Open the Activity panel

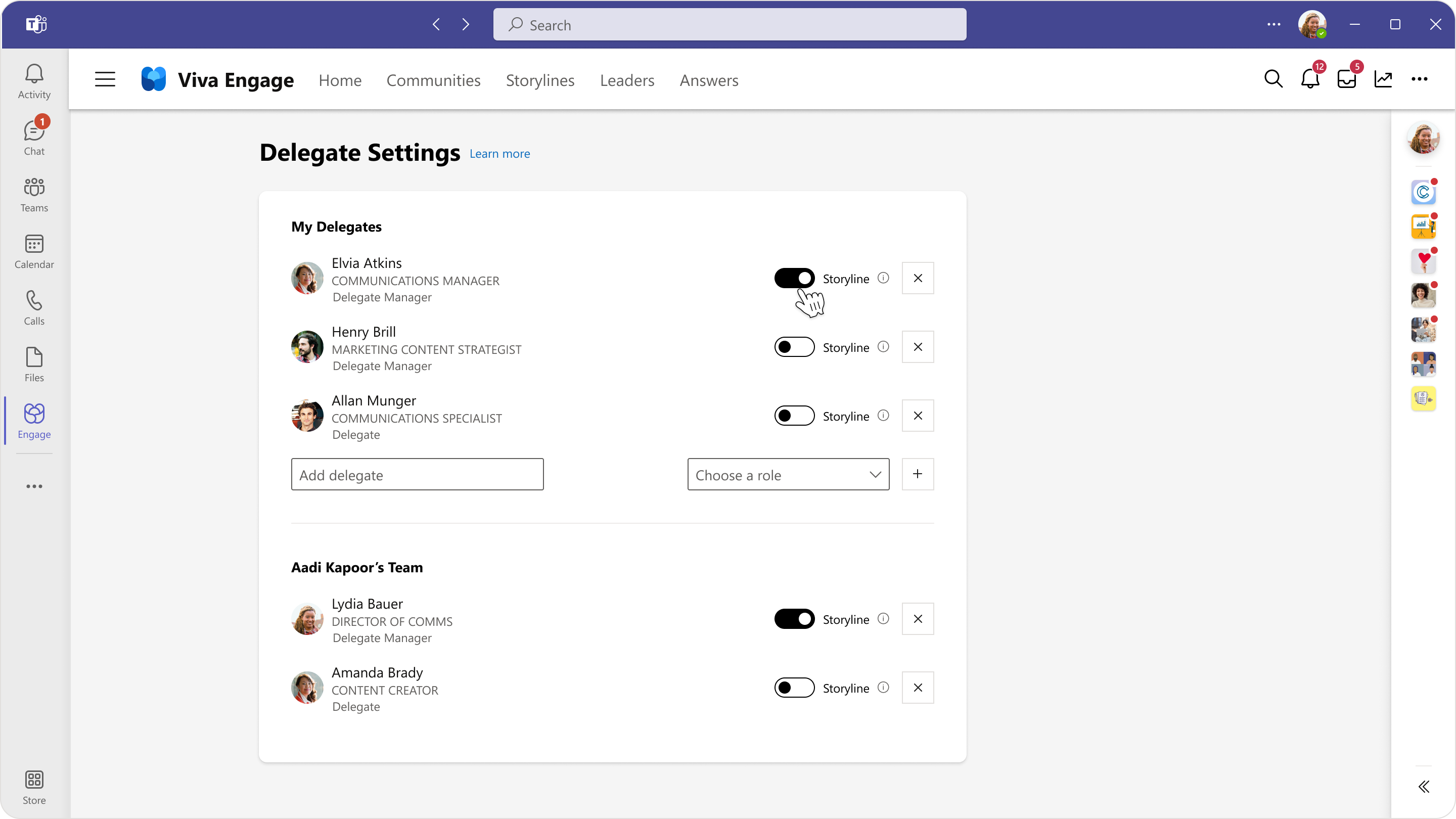(x=33, y=80)
